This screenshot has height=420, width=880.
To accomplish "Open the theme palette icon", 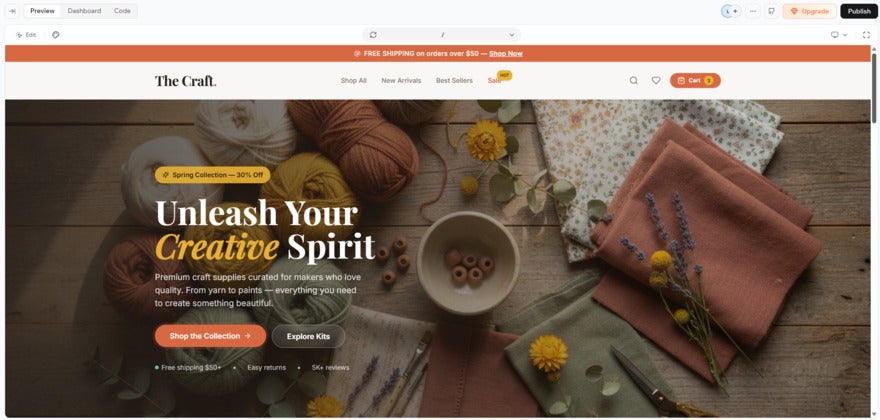I will [56, 35].
